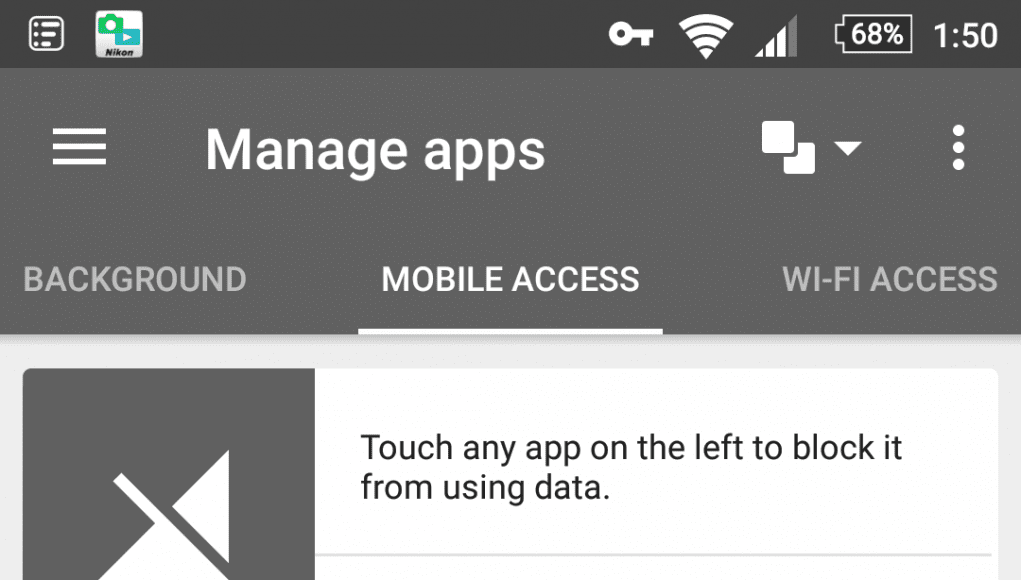Switch to the BACKGROUND tab
The image size is (1021, 580).
pos(135,279)
